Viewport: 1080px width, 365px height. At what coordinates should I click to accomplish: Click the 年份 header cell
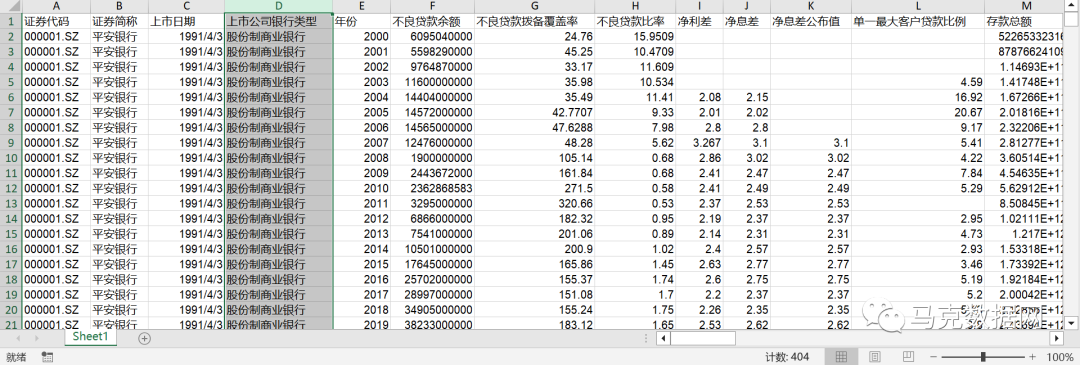(x=362, y=21)
